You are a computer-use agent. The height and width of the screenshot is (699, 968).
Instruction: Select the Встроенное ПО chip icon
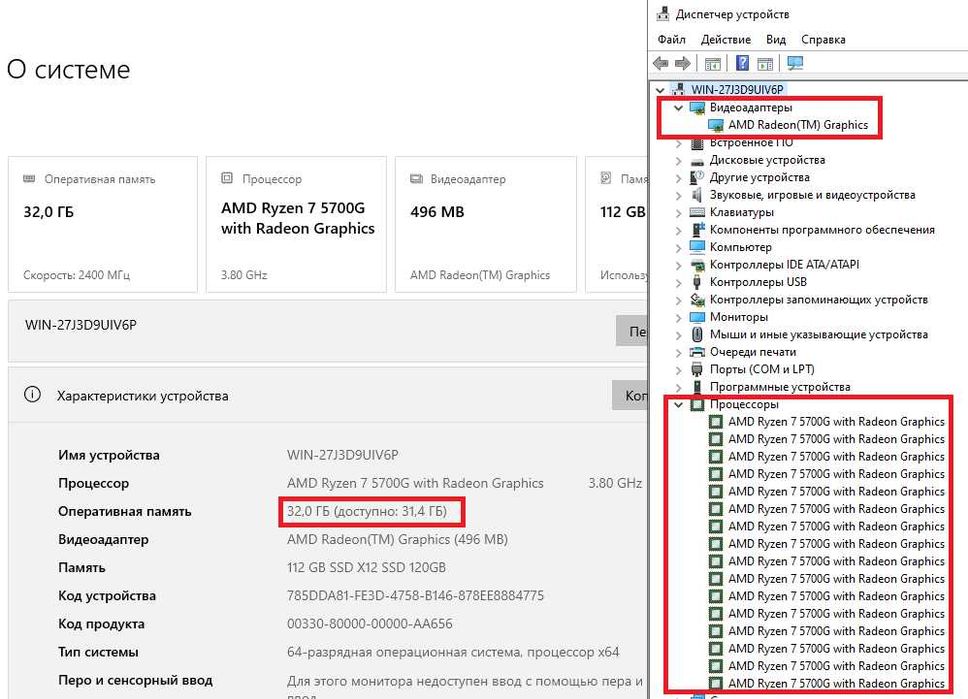pyautogui.click(x=697, y=143)
